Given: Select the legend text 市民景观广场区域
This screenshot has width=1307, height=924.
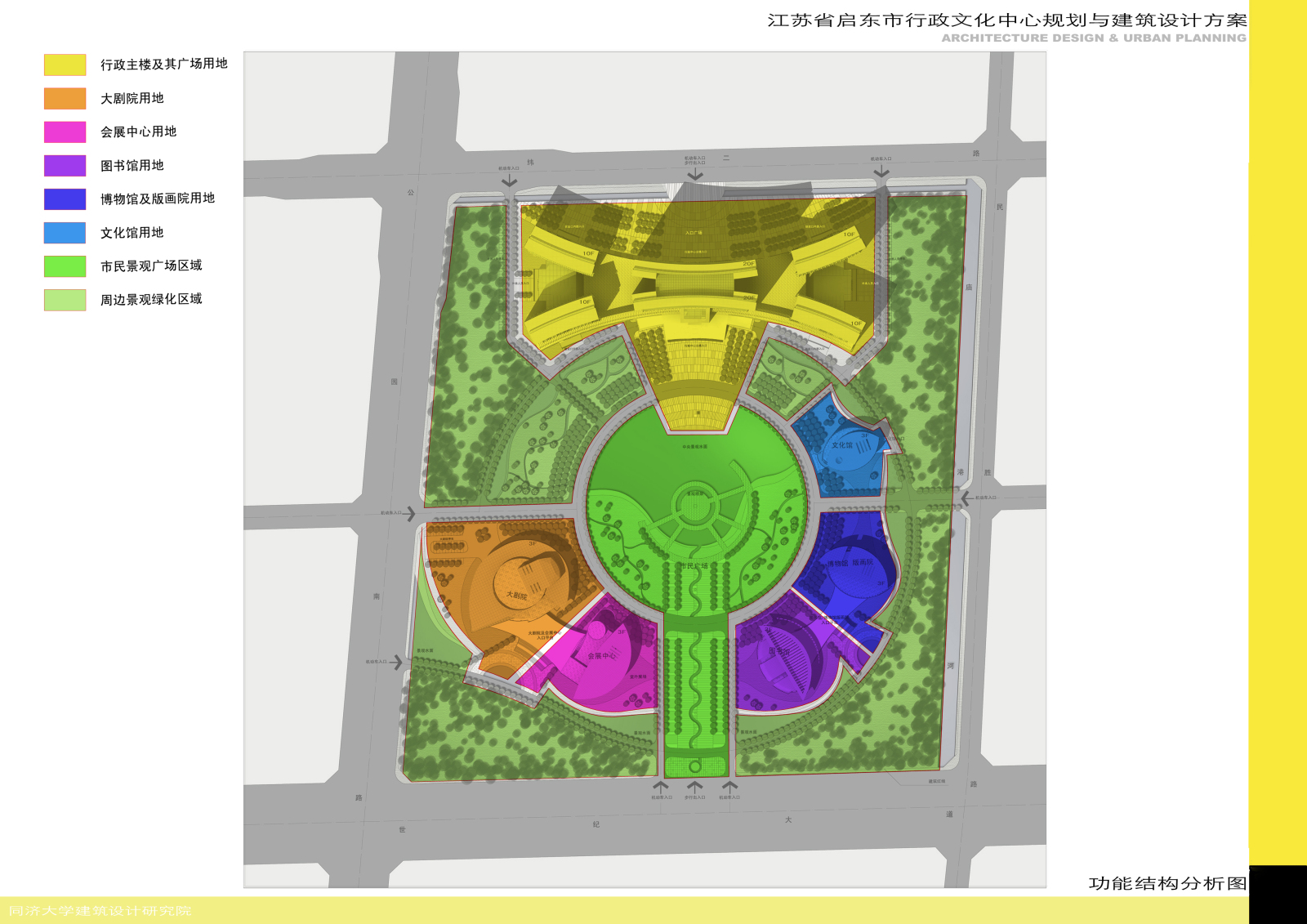Looking at the screenshot, I should click(x=151, y=266).
